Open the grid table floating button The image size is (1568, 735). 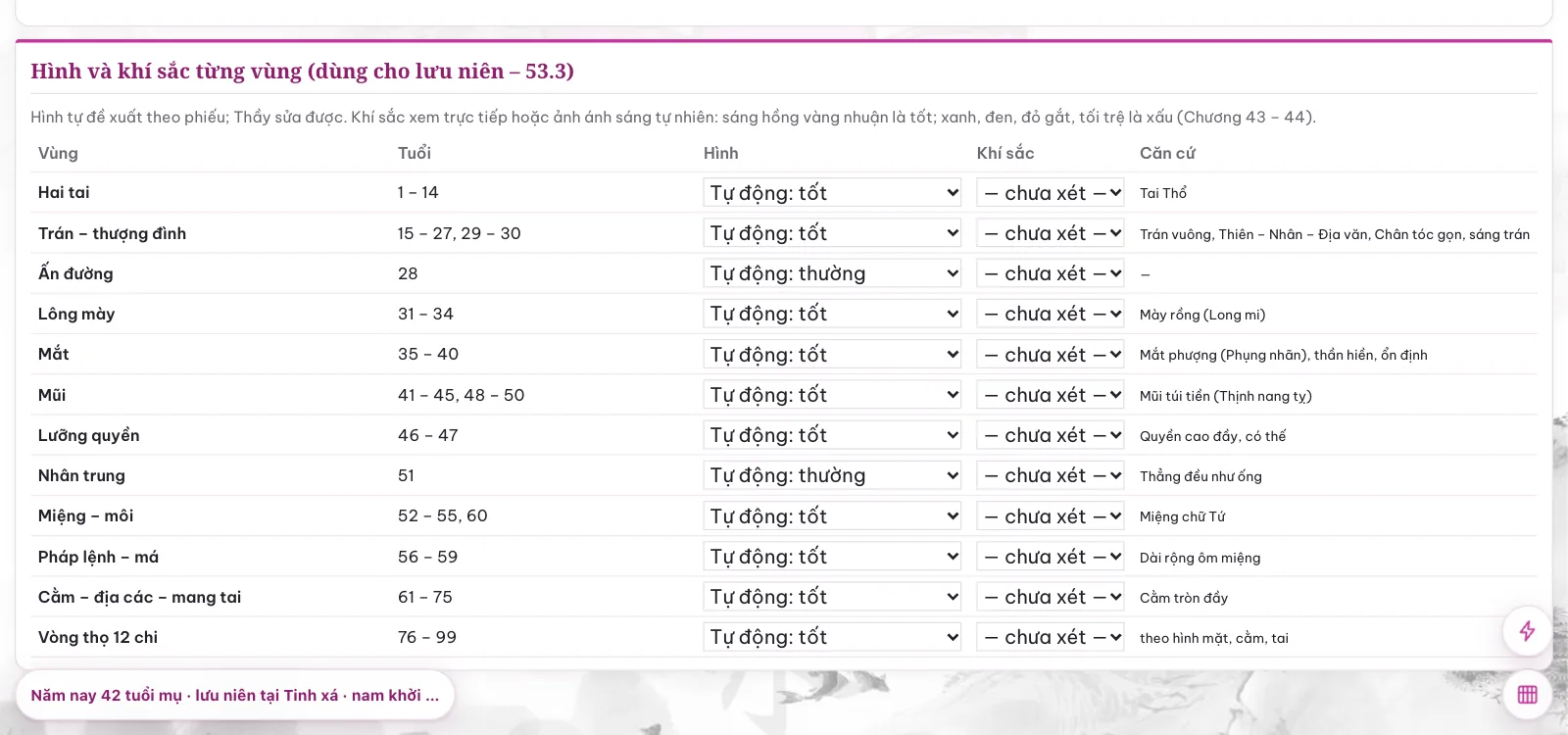pyautogui.click(x=1527, y=695)
